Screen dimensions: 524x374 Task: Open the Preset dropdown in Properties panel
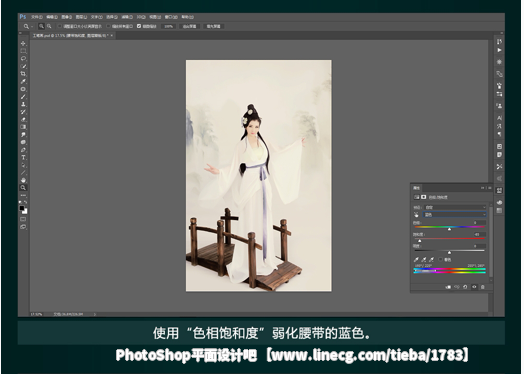[455, 207]
